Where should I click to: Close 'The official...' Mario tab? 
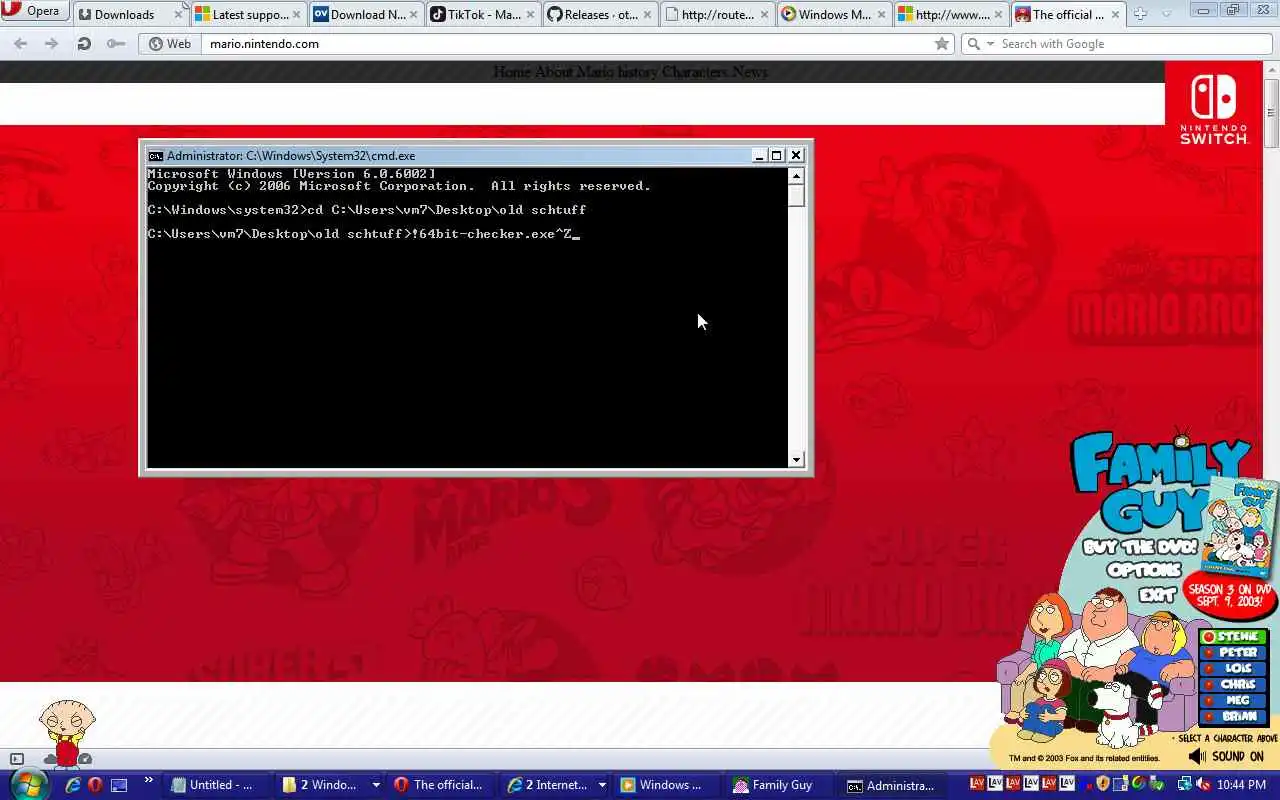click(x=1115, y=15)
